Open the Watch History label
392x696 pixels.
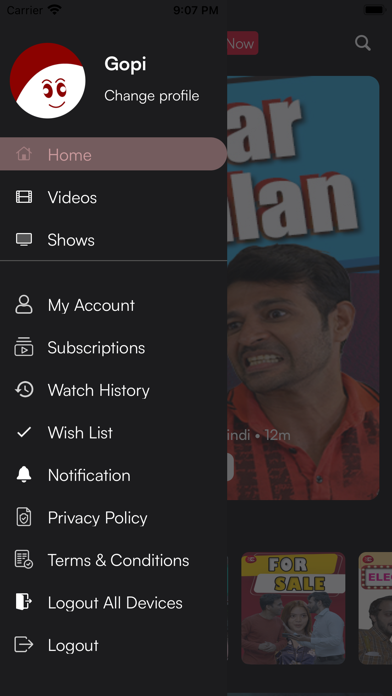(99, 390)
